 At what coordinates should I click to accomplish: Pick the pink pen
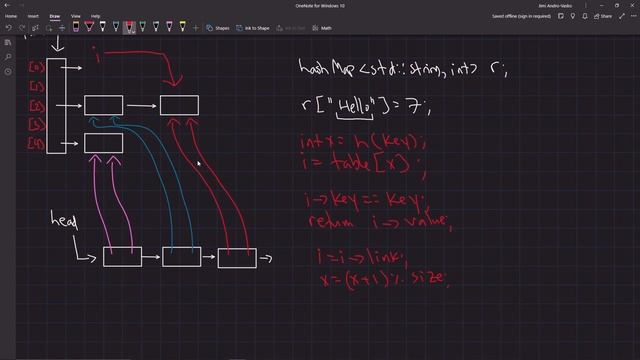[x=169, y=27]
